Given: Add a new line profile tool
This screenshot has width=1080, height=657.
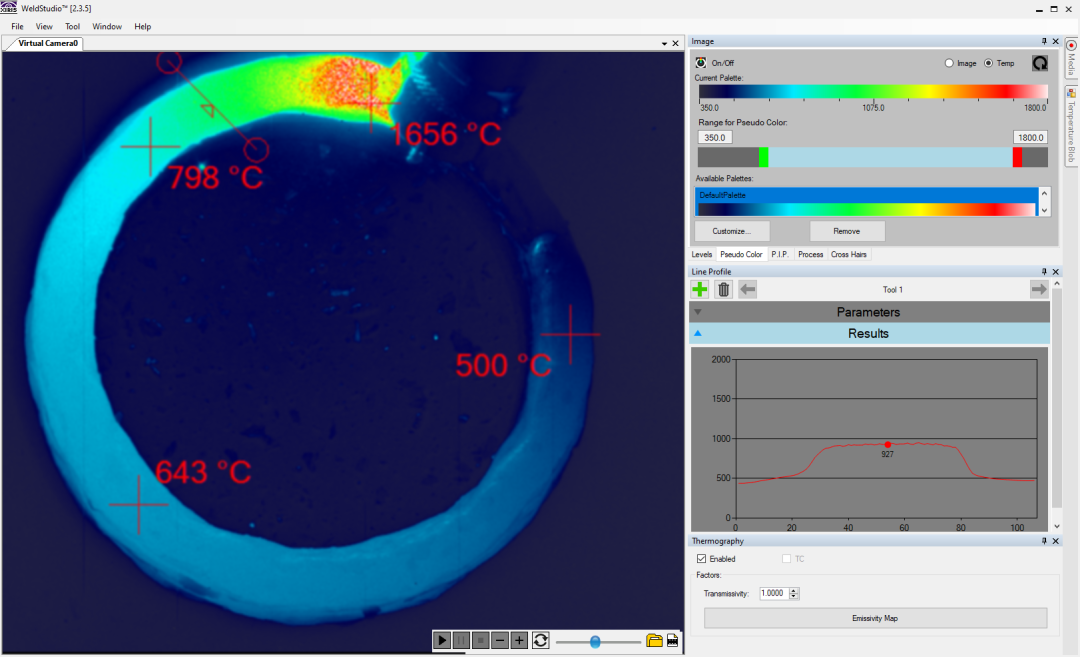Looking at the screenshot, I should pyautogui.click(x=700, y=290).
